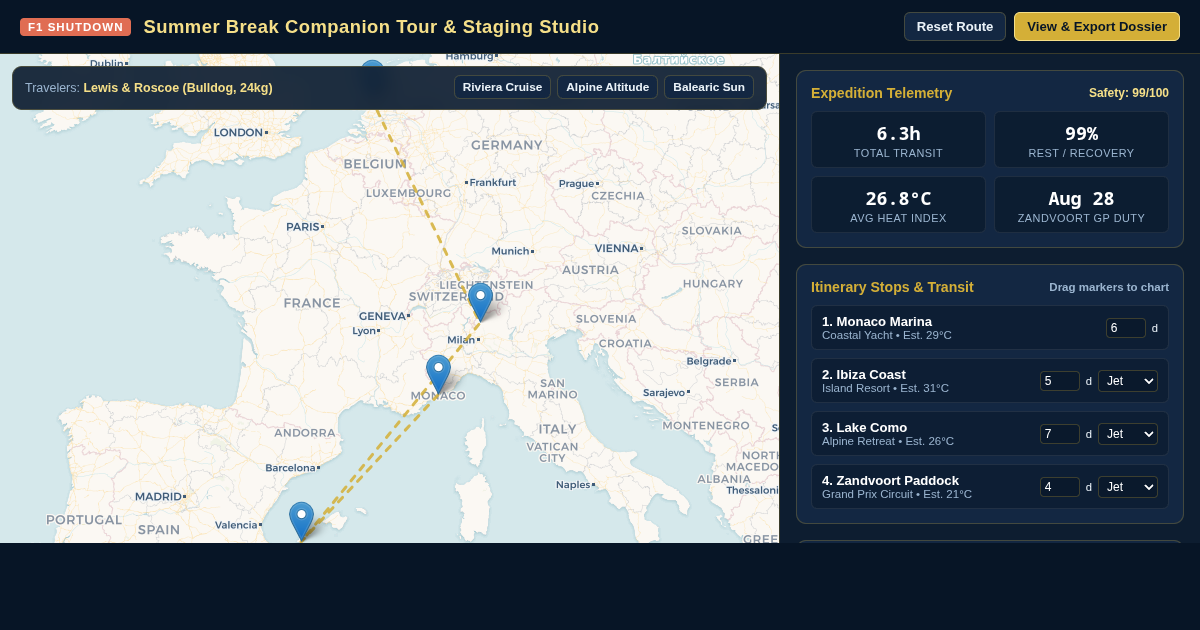Image resolution: width=1200 pixels, height=630 pixels.
Task: Select the 2. Ibiza Coast stop
Action: click(990, 381)
